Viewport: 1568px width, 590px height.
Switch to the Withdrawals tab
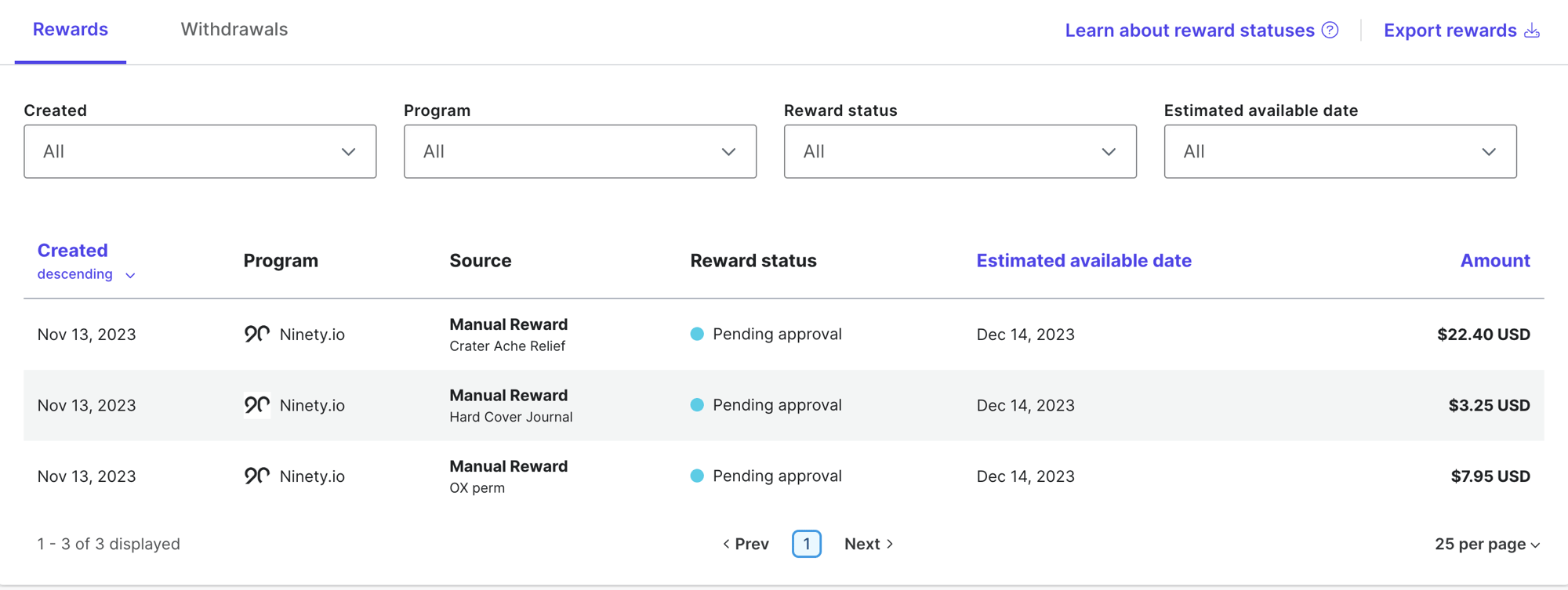234,30
